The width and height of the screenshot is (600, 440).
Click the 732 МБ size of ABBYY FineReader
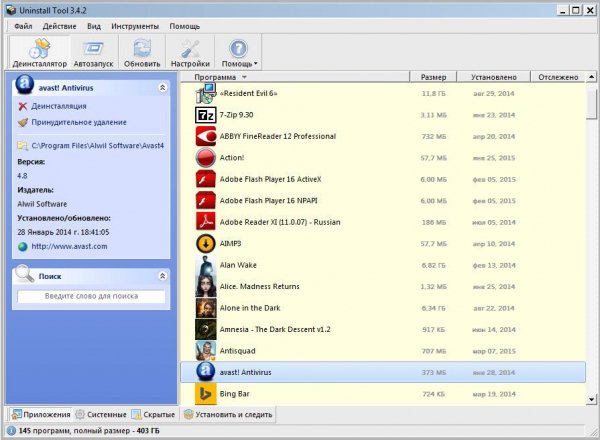pyautogui.click(x=434, y=137)
